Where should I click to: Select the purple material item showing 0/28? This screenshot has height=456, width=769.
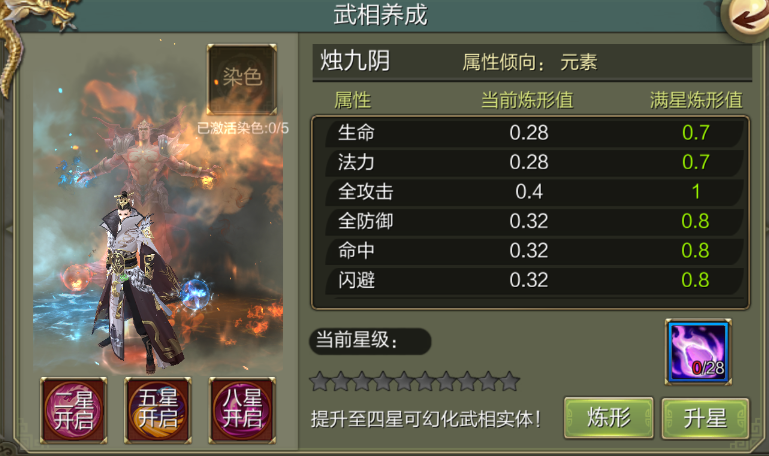tap(698, 352)
